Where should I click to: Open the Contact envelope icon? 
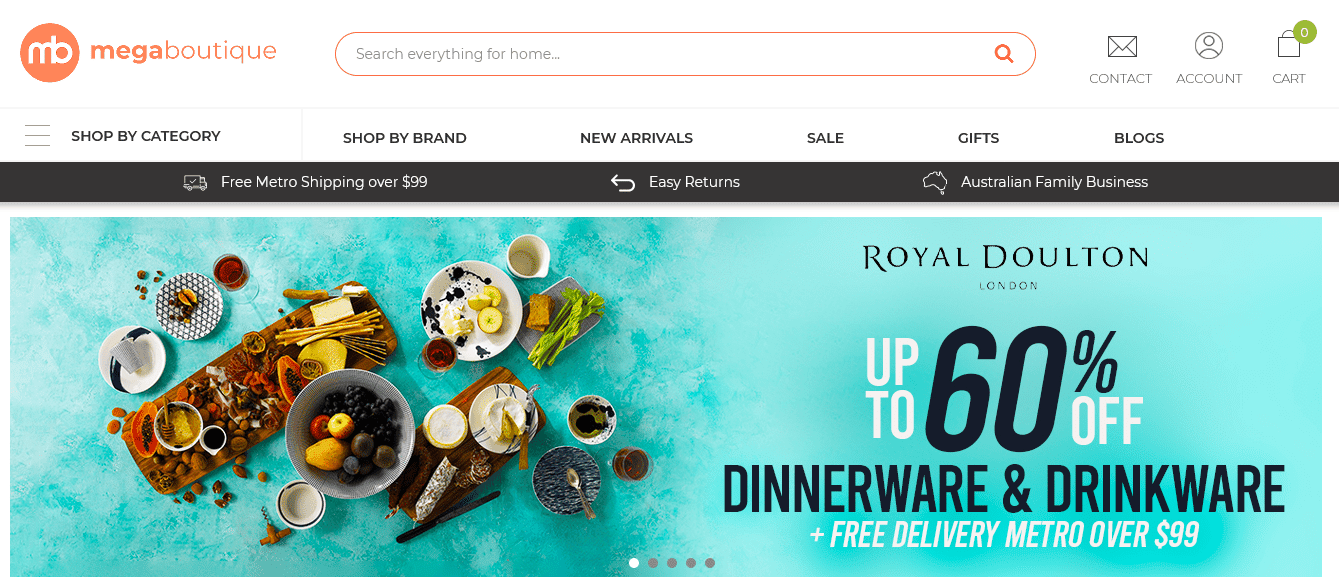click(1122, 46)
